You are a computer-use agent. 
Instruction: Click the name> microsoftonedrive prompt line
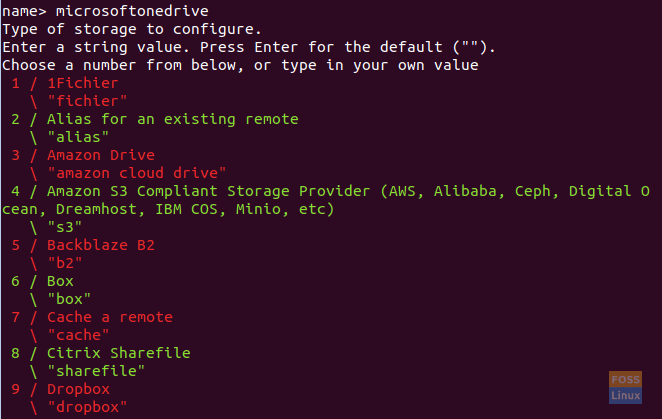click(105, 11)
